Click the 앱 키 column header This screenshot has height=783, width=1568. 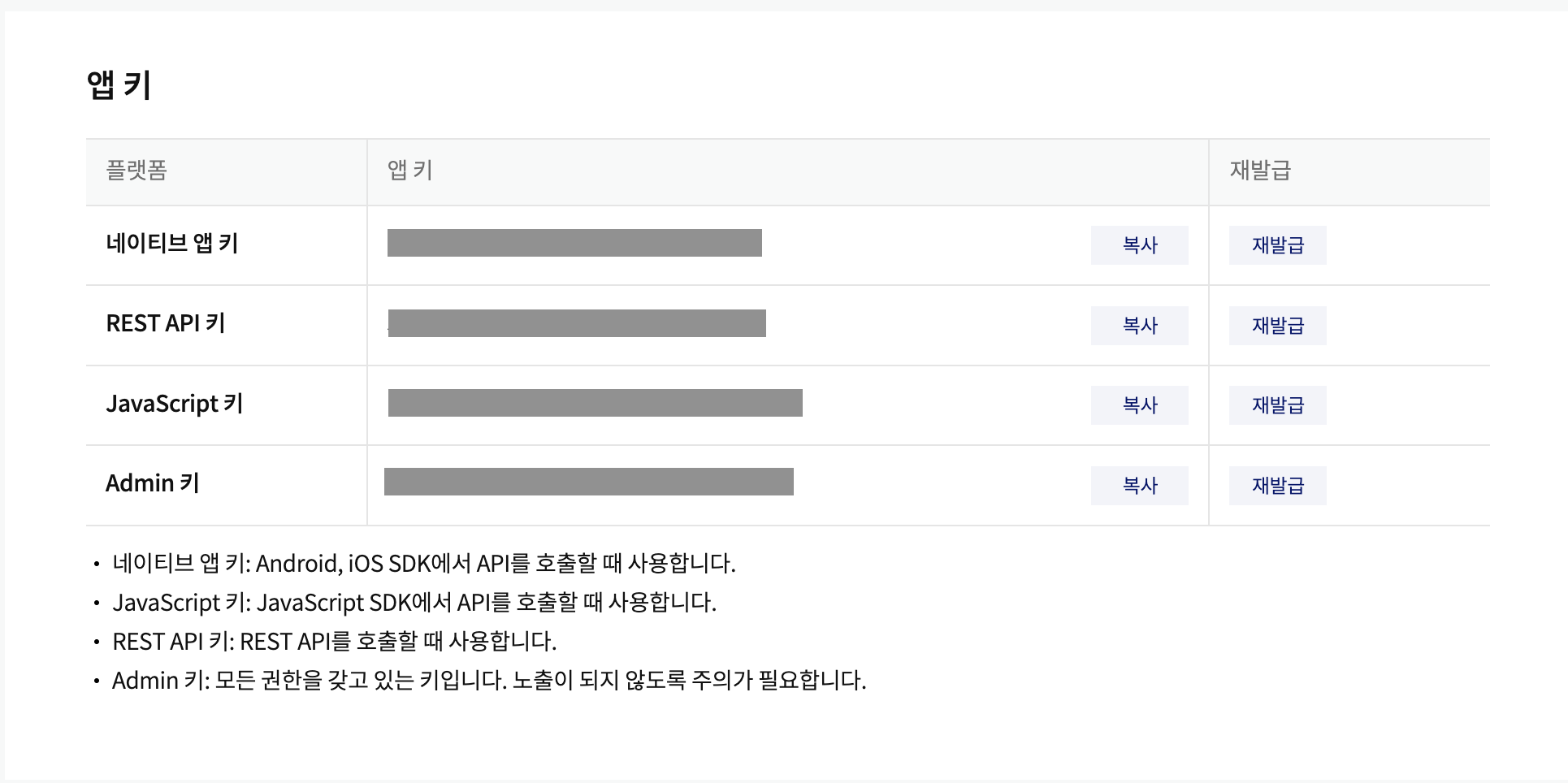[410, 171]
